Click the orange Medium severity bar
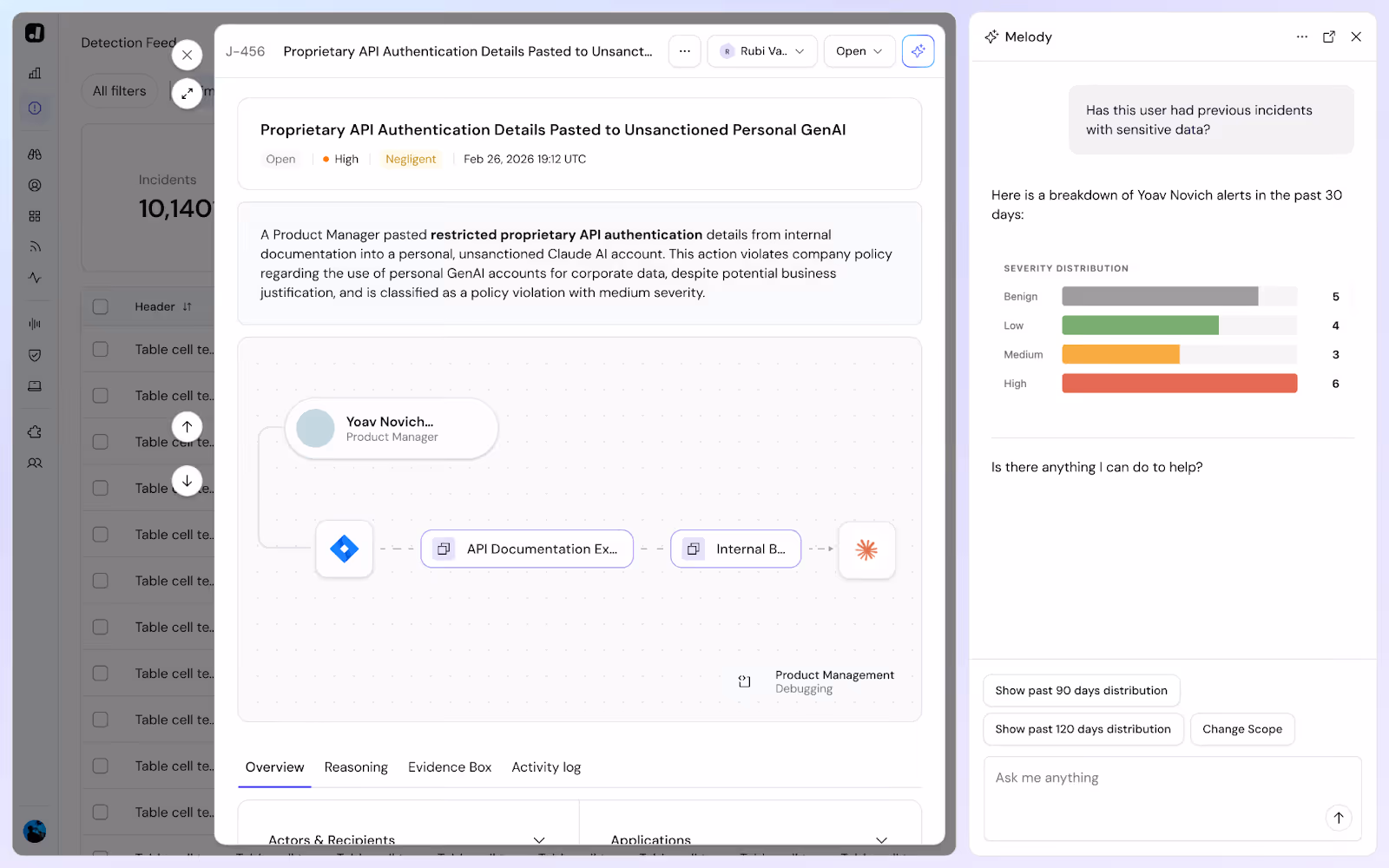 point(1121,354)
